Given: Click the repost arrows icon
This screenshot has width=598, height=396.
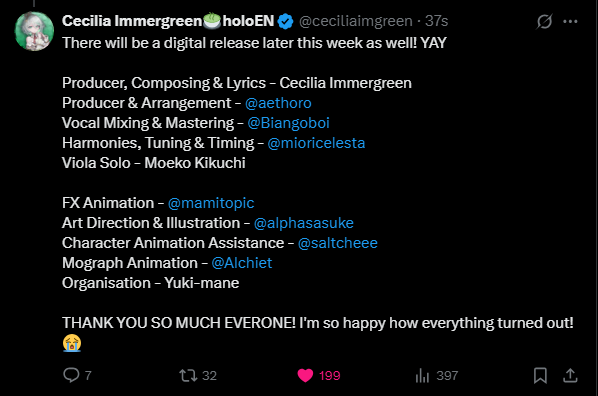Looking at the screenshot, I should coord(188,375).
